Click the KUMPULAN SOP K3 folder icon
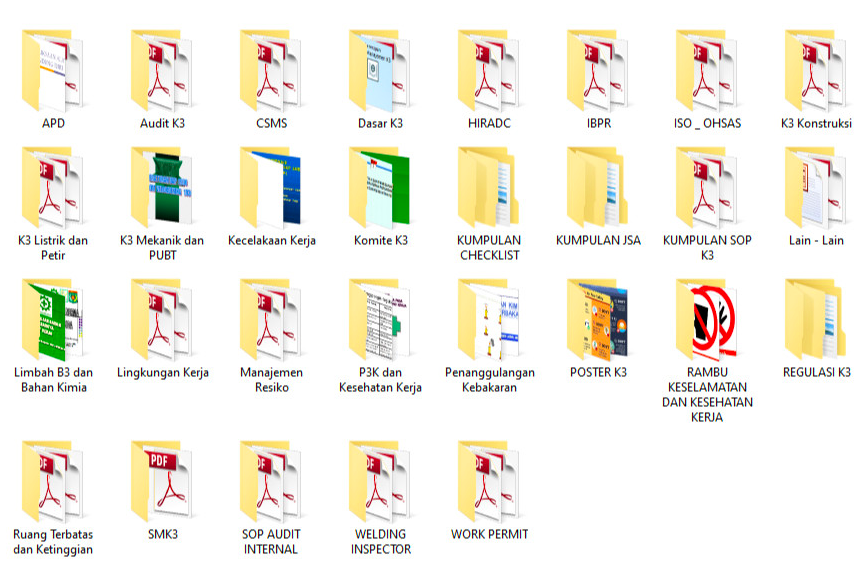This screenshot has height=588, width=865. pos(708,188)
